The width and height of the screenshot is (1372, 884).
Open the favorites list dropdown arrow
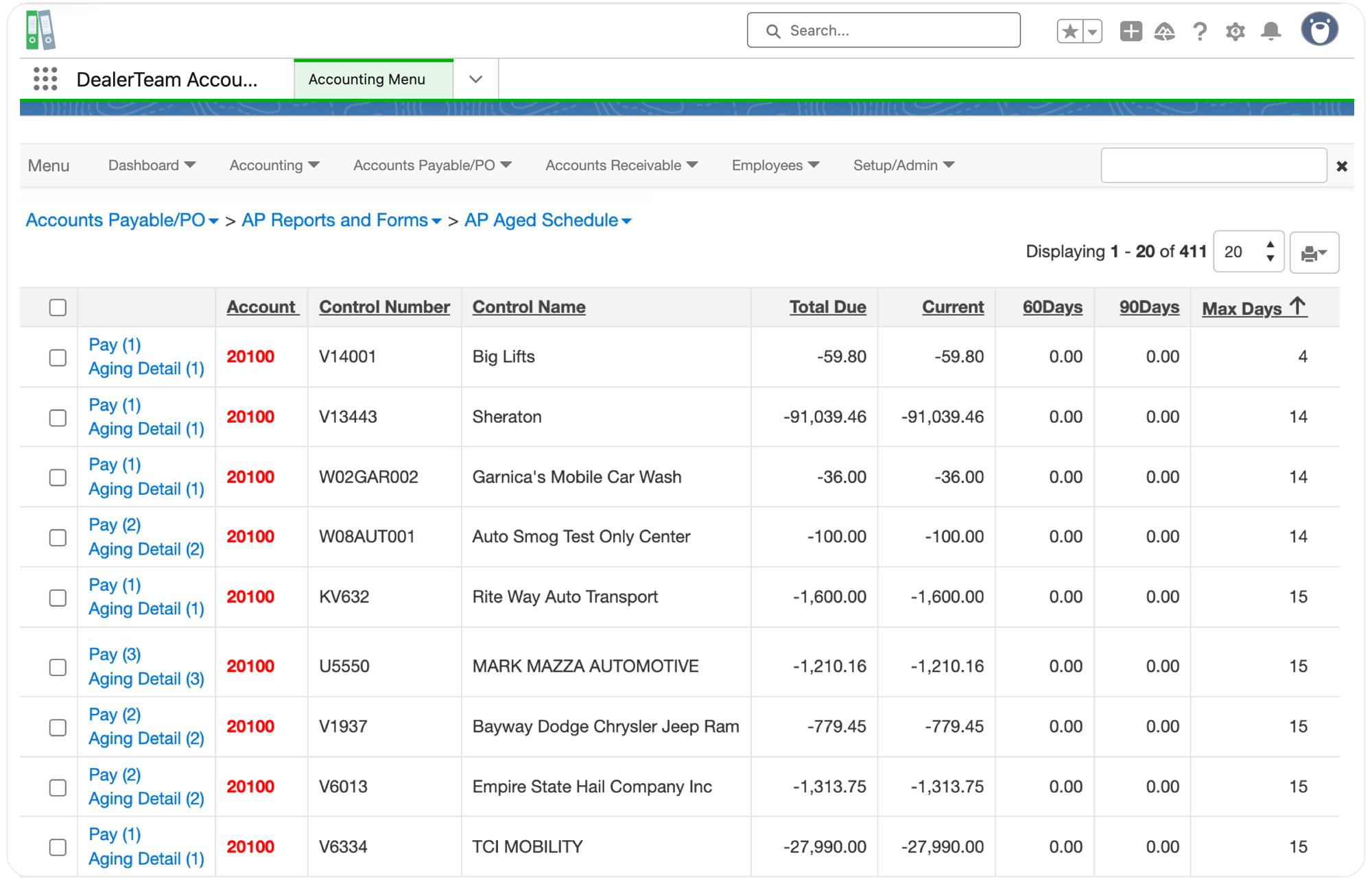point(1093,31)
